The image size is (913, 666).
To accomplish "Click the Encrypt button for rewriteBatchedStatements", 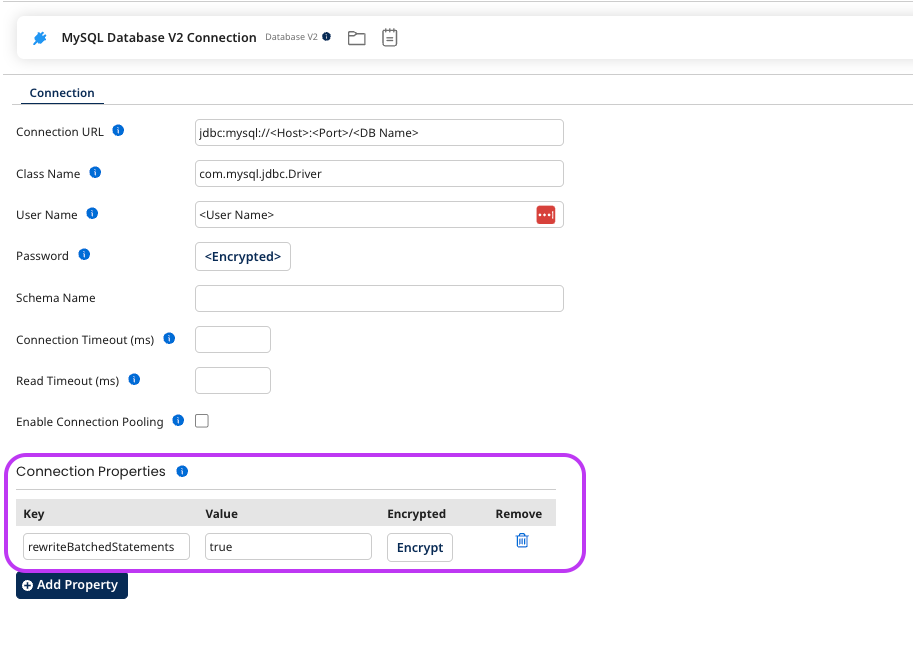I will coord(419,547).
